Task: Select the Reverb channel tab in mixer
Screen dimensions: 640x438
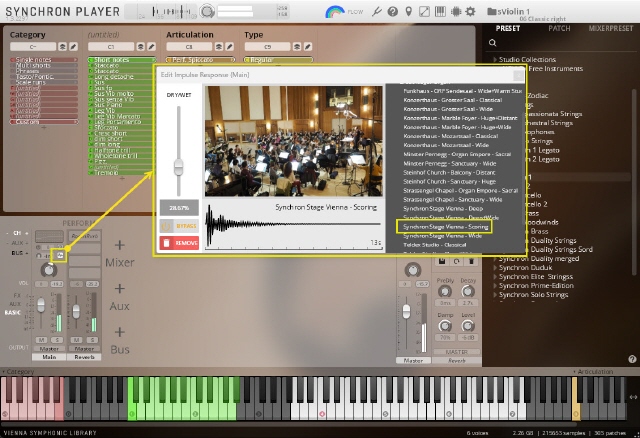Action: tap(84, 357)
